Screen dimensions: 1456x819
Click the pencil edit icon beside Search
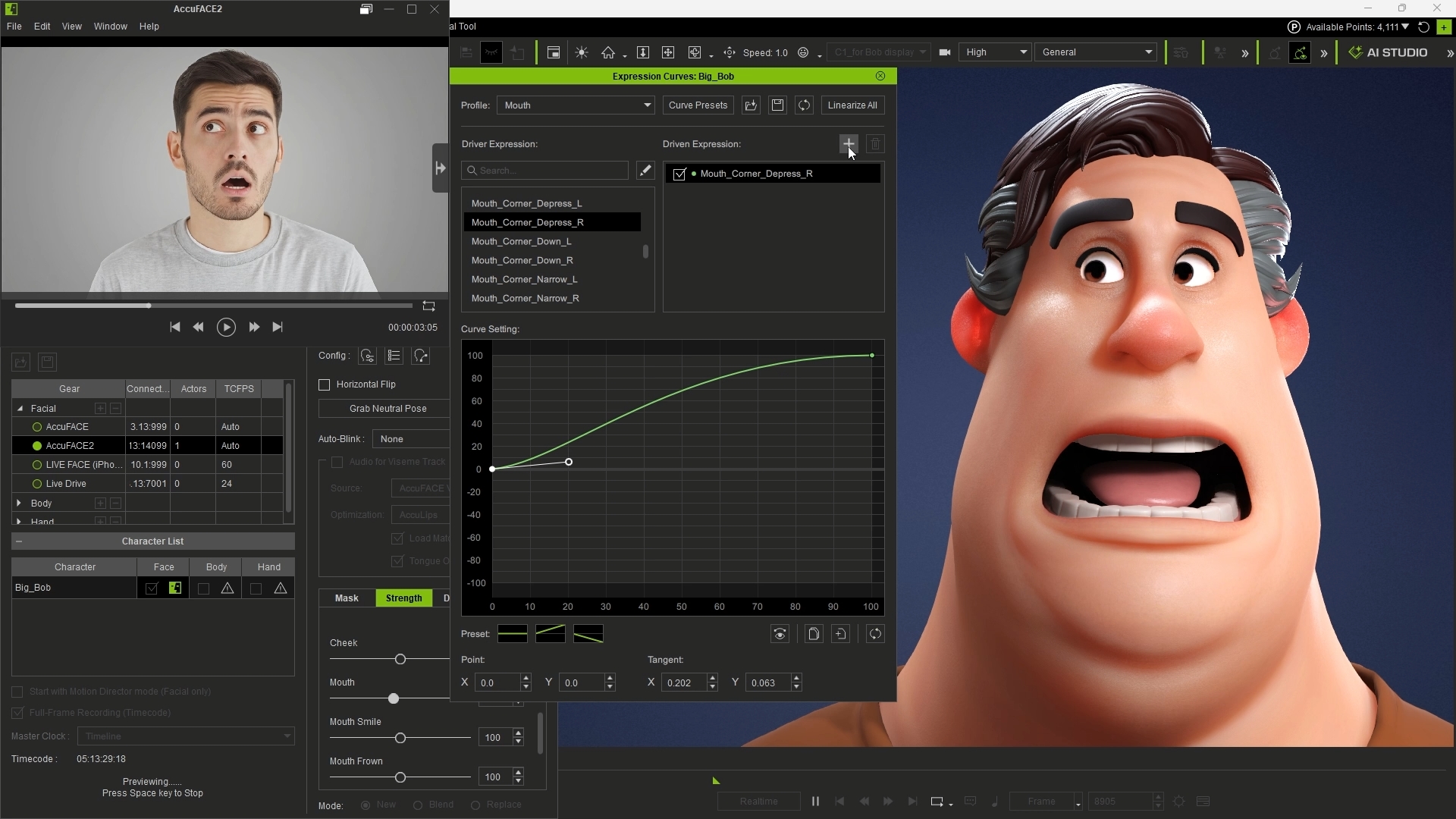point(645,171)
